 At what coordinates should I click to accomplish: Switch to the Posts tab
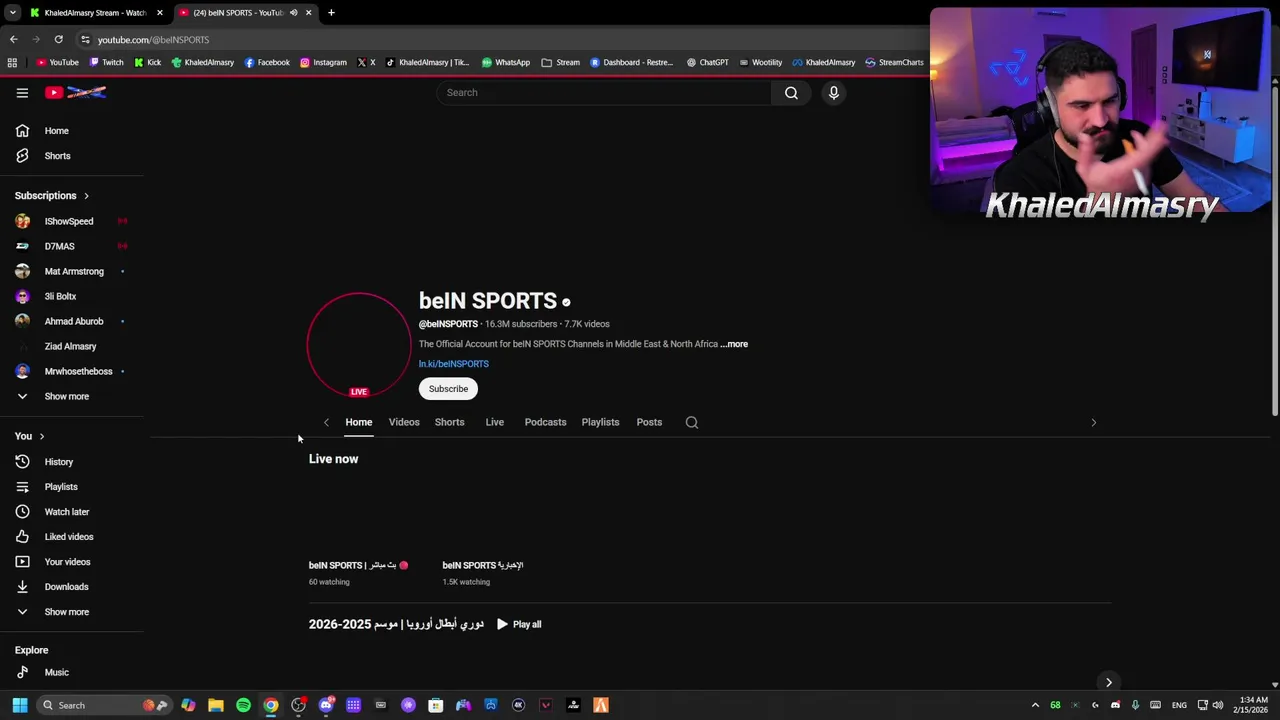click(649, 422)
